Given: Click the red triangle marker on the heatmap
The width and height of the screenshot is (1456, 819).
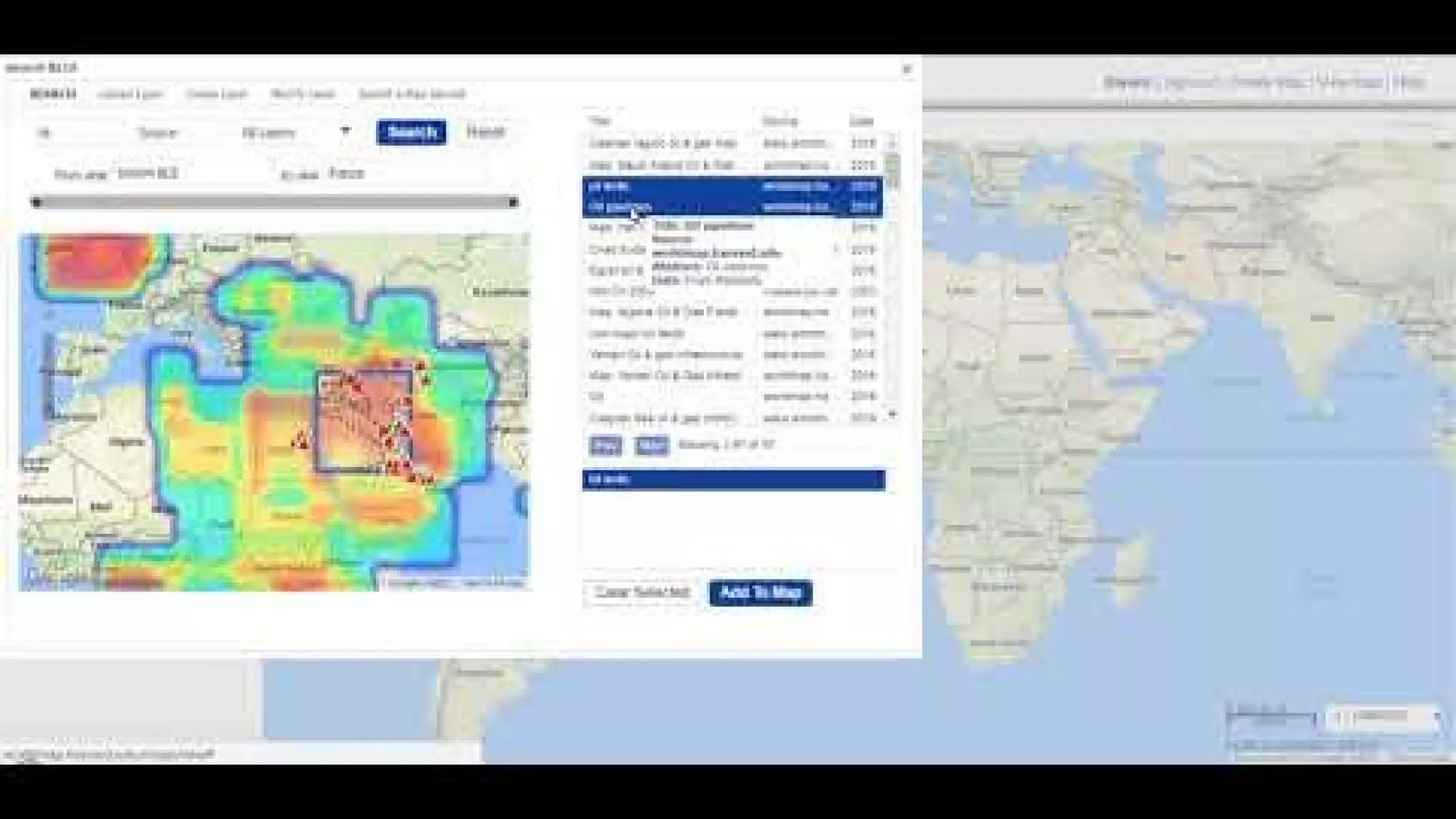Looking at the screenshot, I should 301,441.
